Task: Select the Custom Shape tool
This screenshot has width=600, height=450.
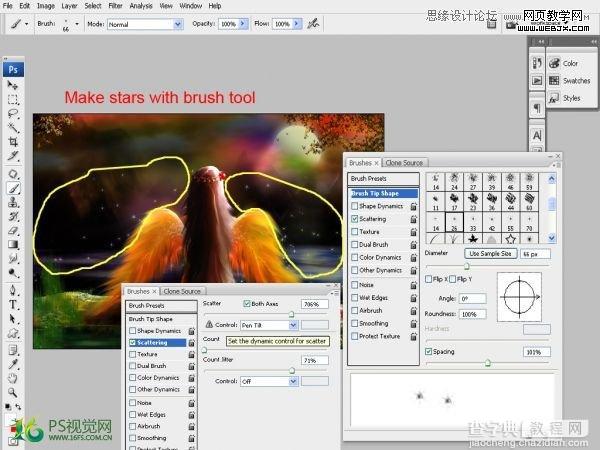Action: point(13,333)
